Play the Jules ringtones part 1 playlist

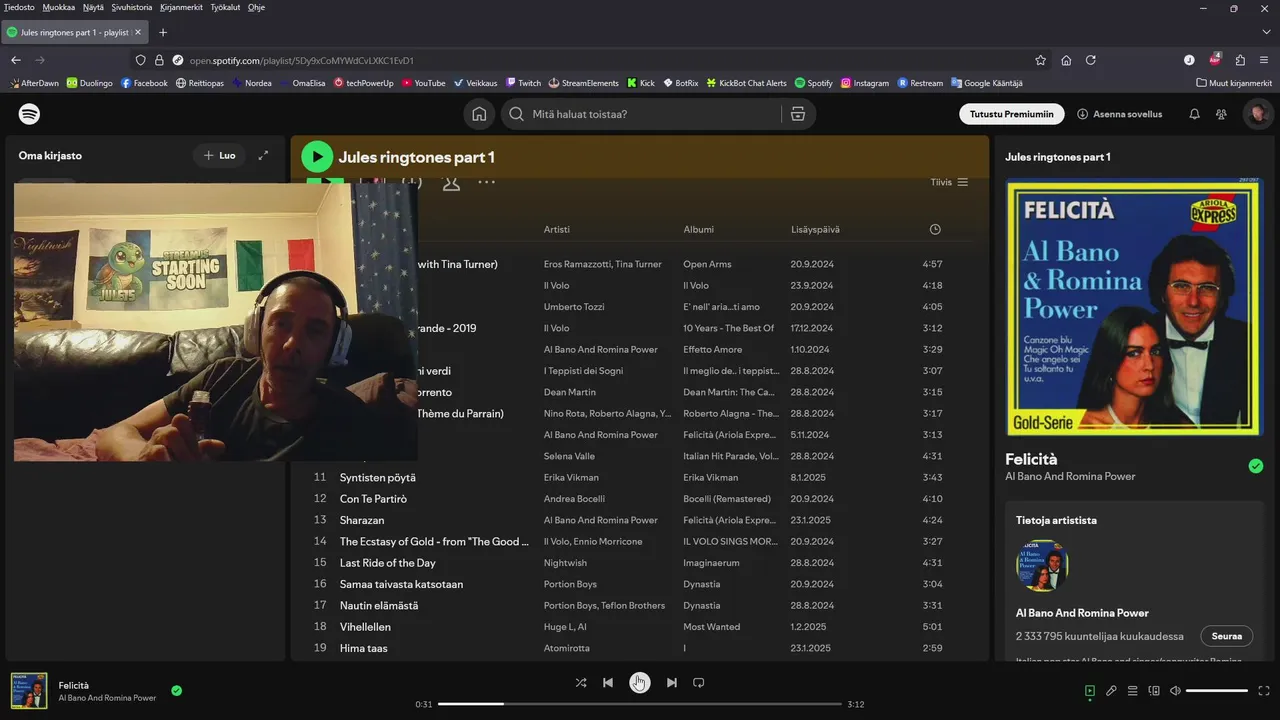pos(317,156)
